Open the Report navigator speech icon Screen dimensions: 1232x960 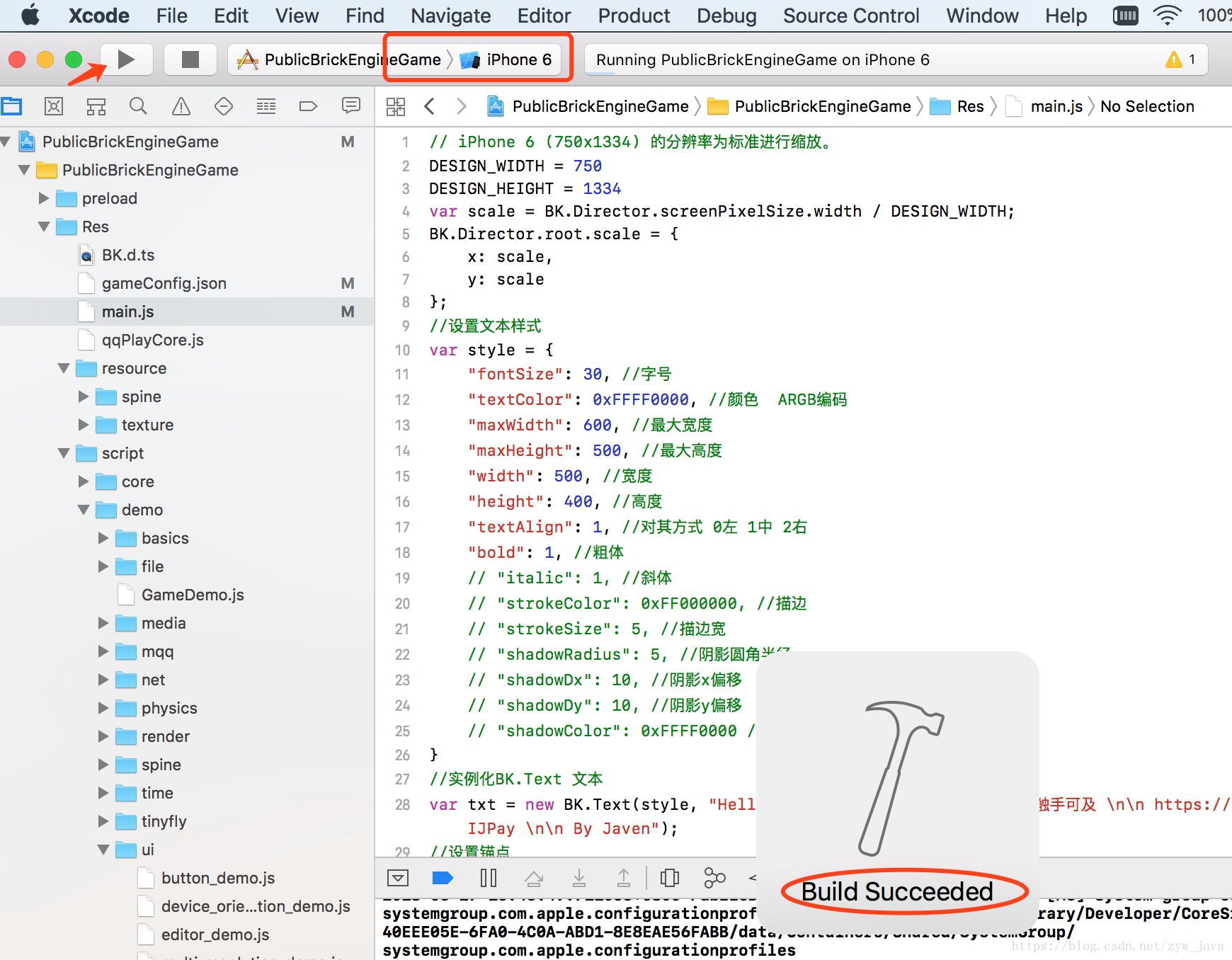[x=351, y=106]
